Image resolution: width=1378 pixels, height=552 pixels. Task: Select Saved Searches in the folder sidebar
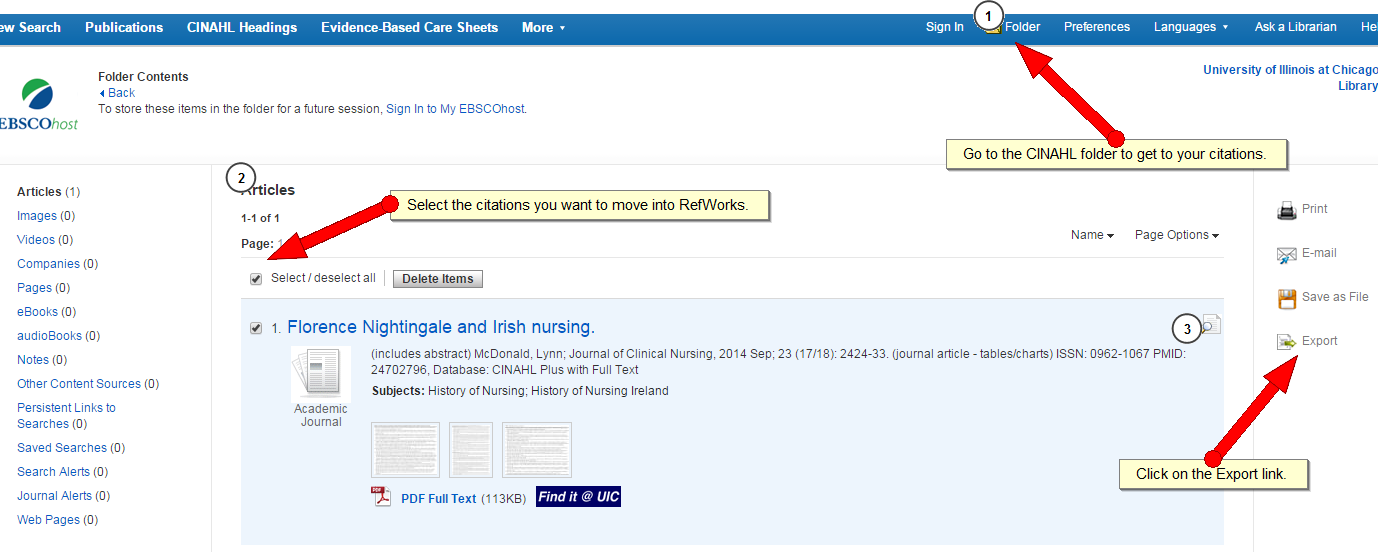71,448
